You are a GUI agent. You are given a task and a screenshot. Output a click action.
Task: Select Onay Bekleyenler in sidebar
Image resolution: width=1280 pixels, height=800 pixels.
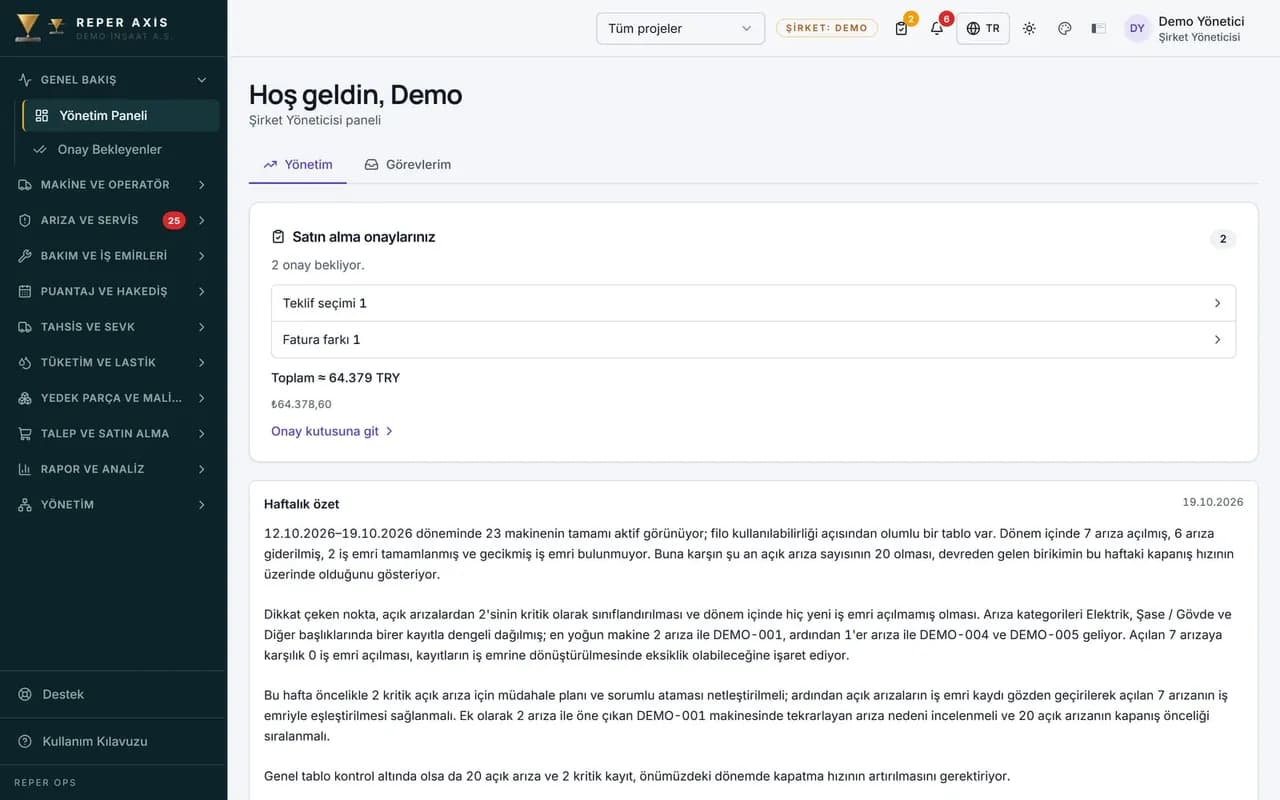tap(110, 149)
